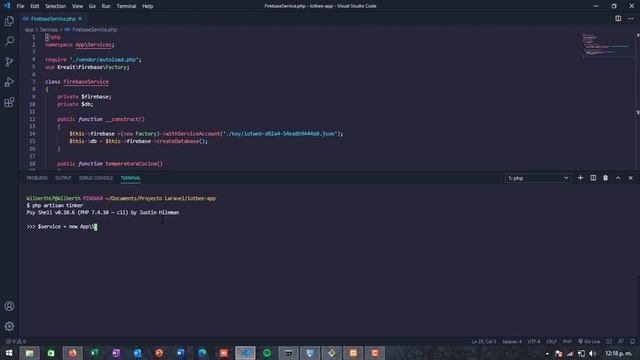Click the PHP language mode status
Viewport: 640px width, 360px height.
pos(567,341)
